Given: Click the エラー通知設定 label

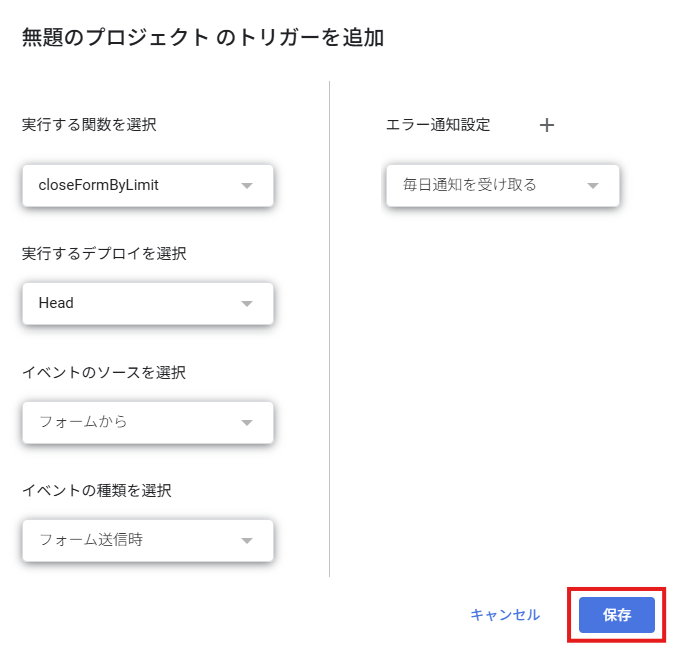Looking at the screenshot, I should point(438,125).
